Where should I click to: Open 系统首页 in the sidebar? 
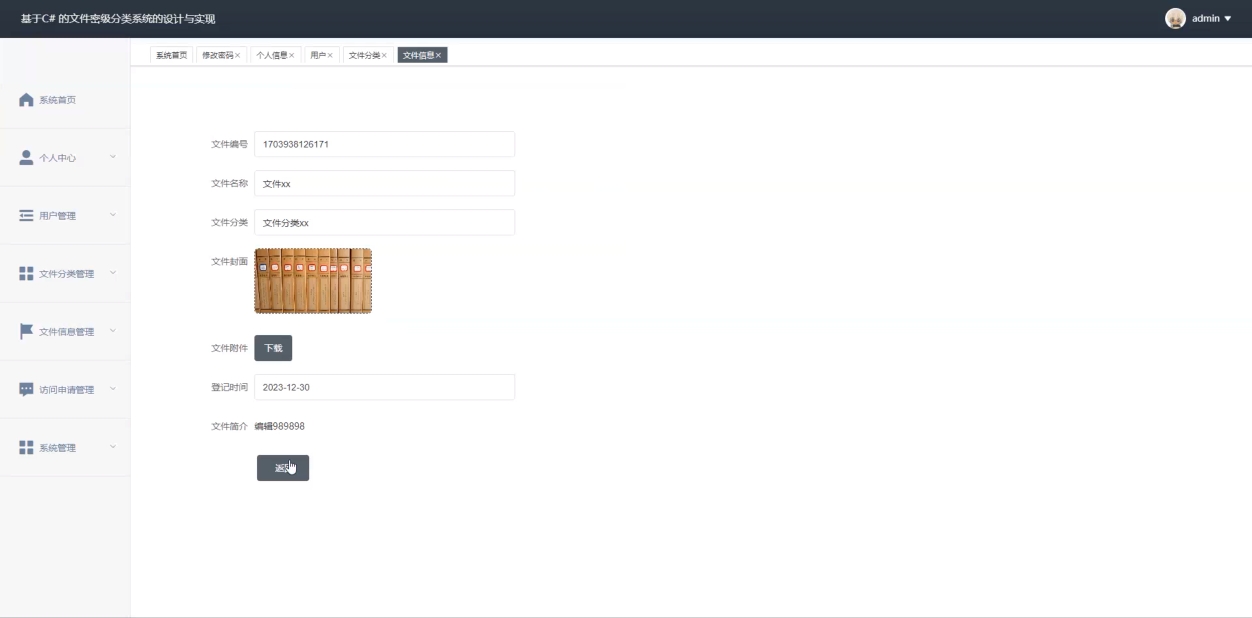[65, 100]
